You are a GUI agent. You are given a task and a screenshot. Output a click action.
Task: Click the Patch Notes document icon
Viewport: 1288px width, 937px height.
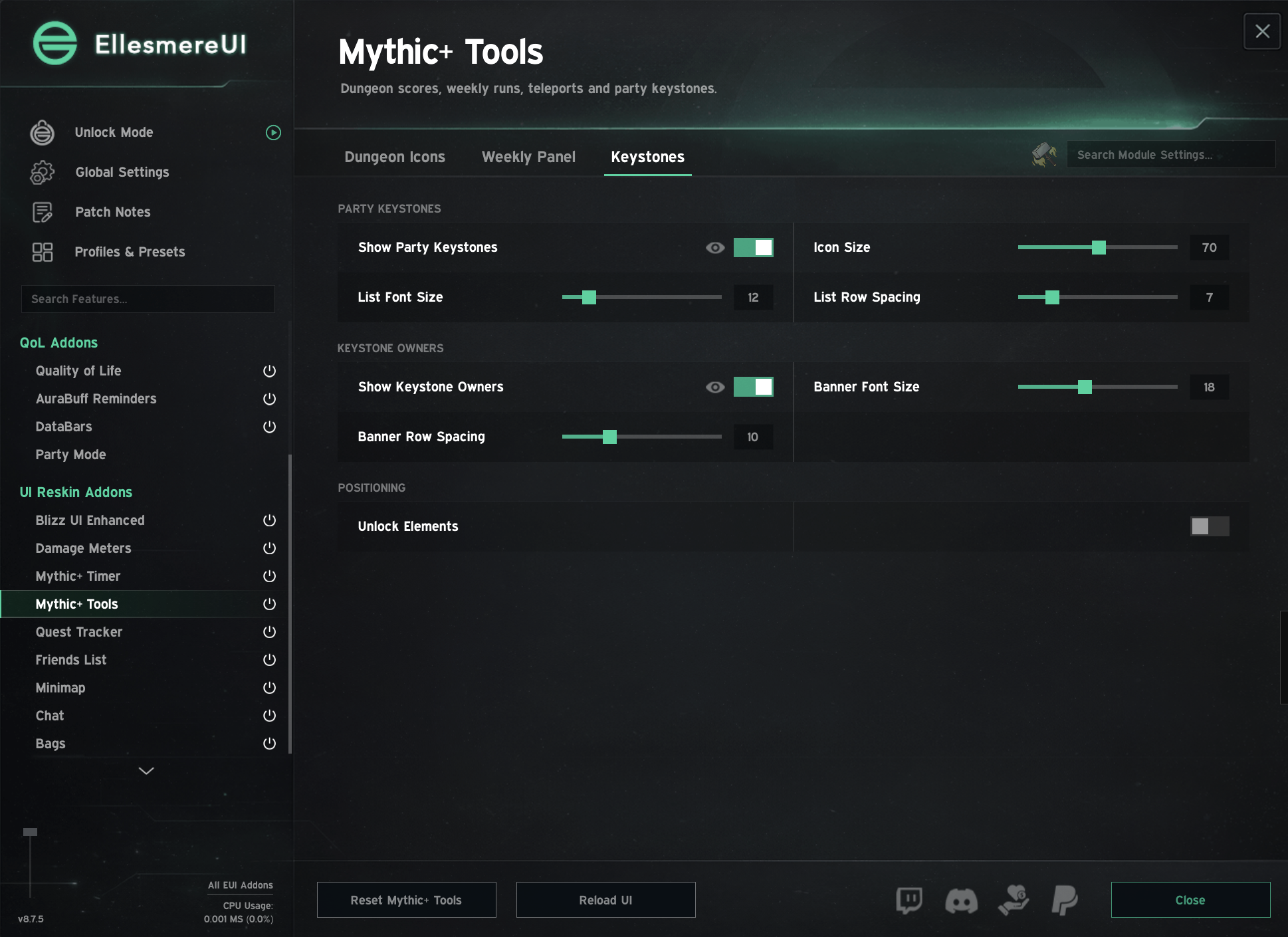42,212
